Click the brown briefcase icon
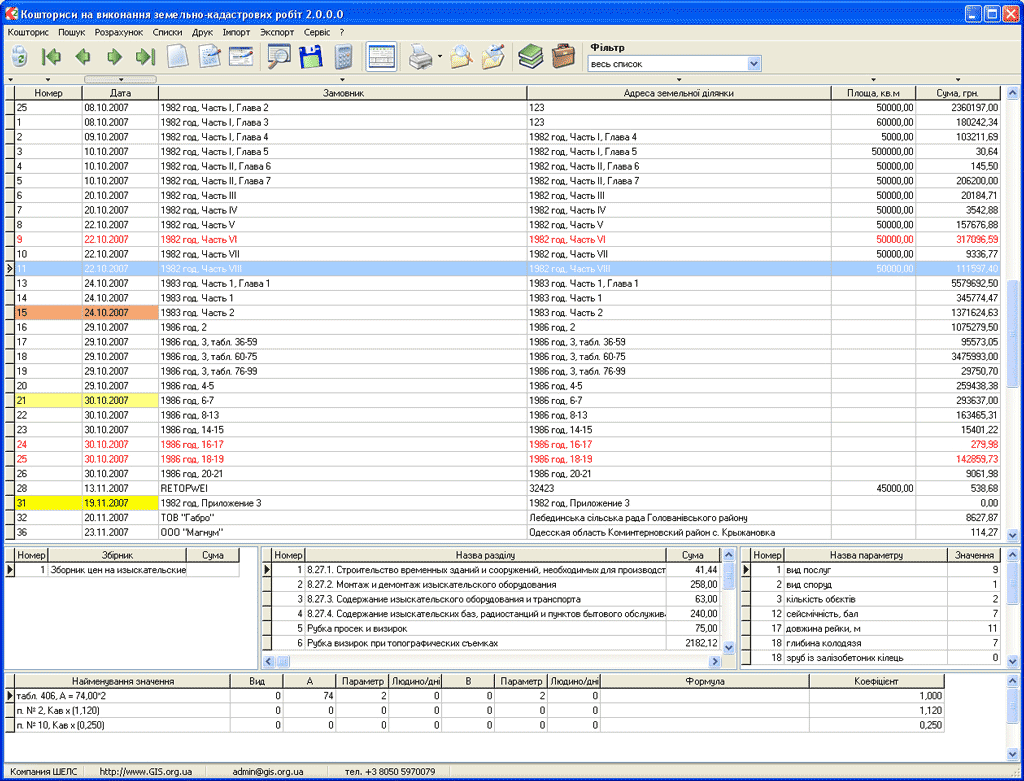The height and width of the screenshot is (781, 1024). [x=563, y=57]
